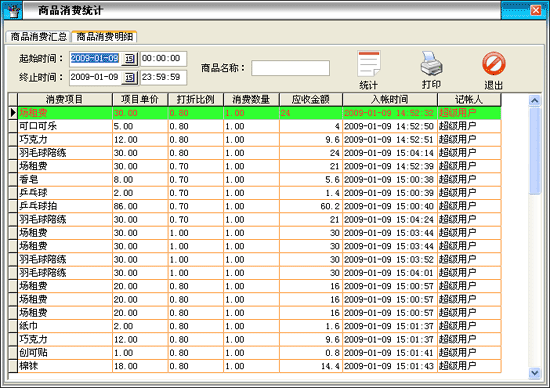Click the scrollbar down arrow
This screenshot has height=388, width=550.
coord(535,373)
